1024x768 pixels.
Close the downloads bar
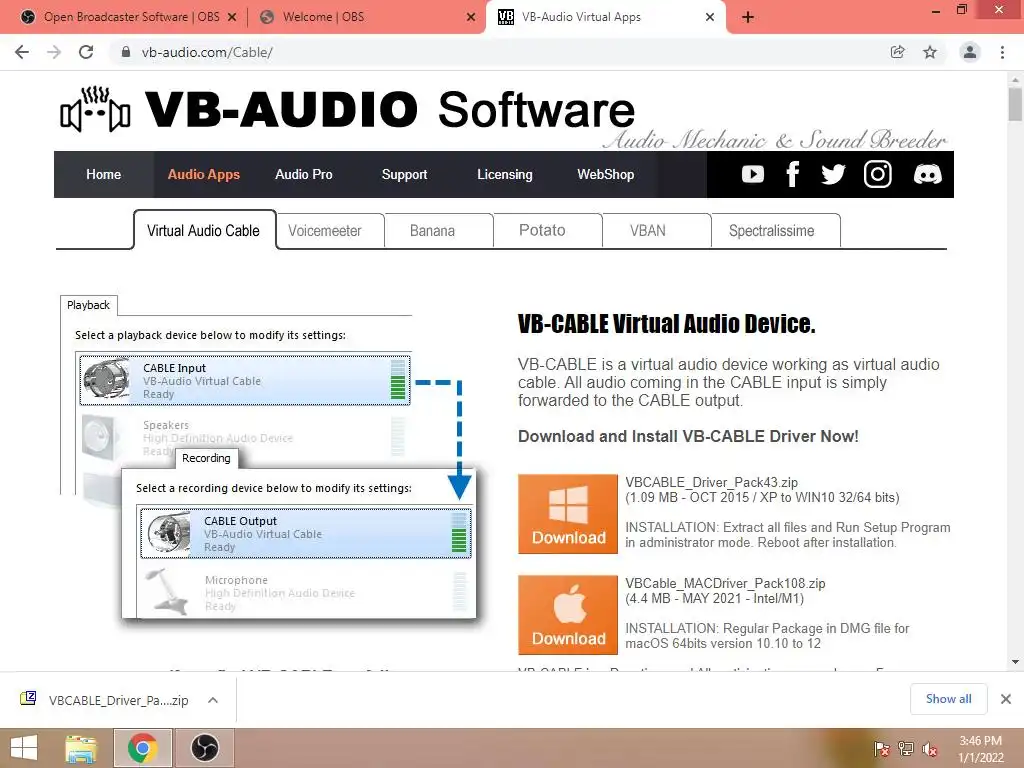coord(1006,699)
